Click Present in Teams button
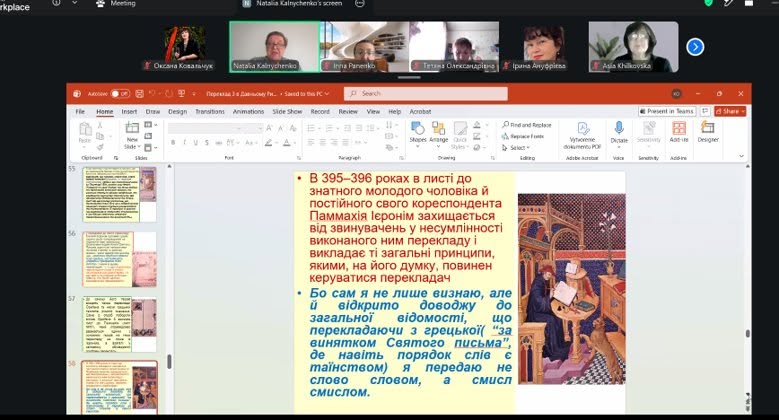The image size is (779, 420). tap(667, 111)
